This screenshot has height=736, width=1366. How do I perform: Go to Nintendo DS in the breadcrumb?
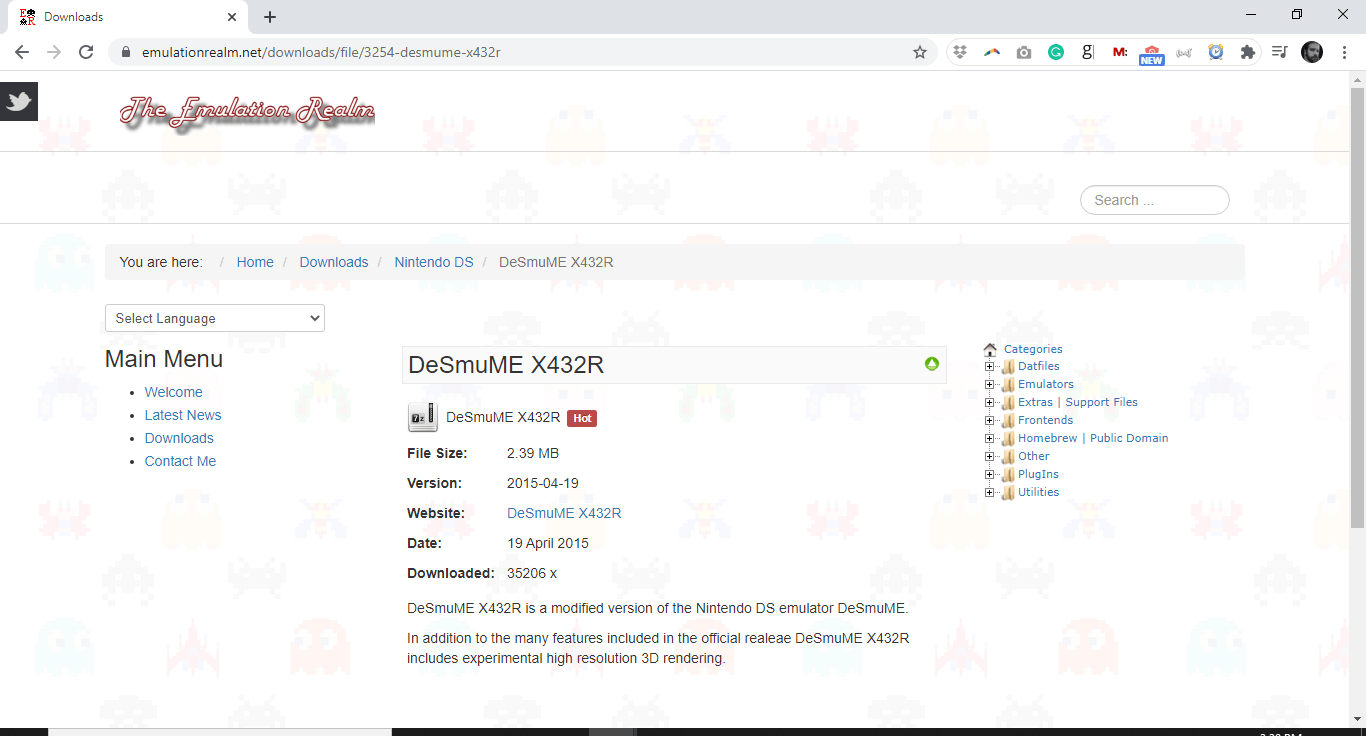[434, 262]
